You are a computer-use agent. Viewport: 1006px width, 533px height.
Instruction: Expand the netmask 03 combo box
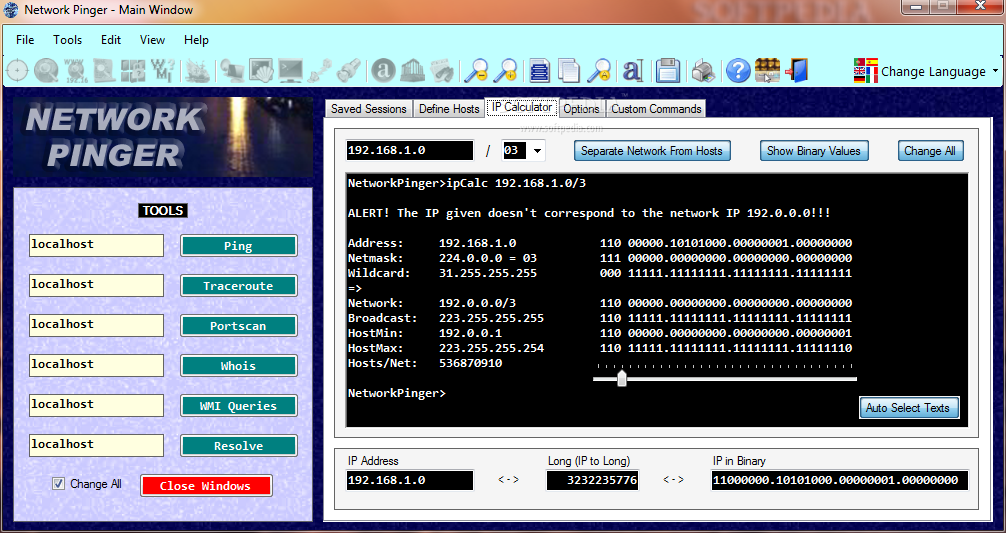tap(537, 151)
